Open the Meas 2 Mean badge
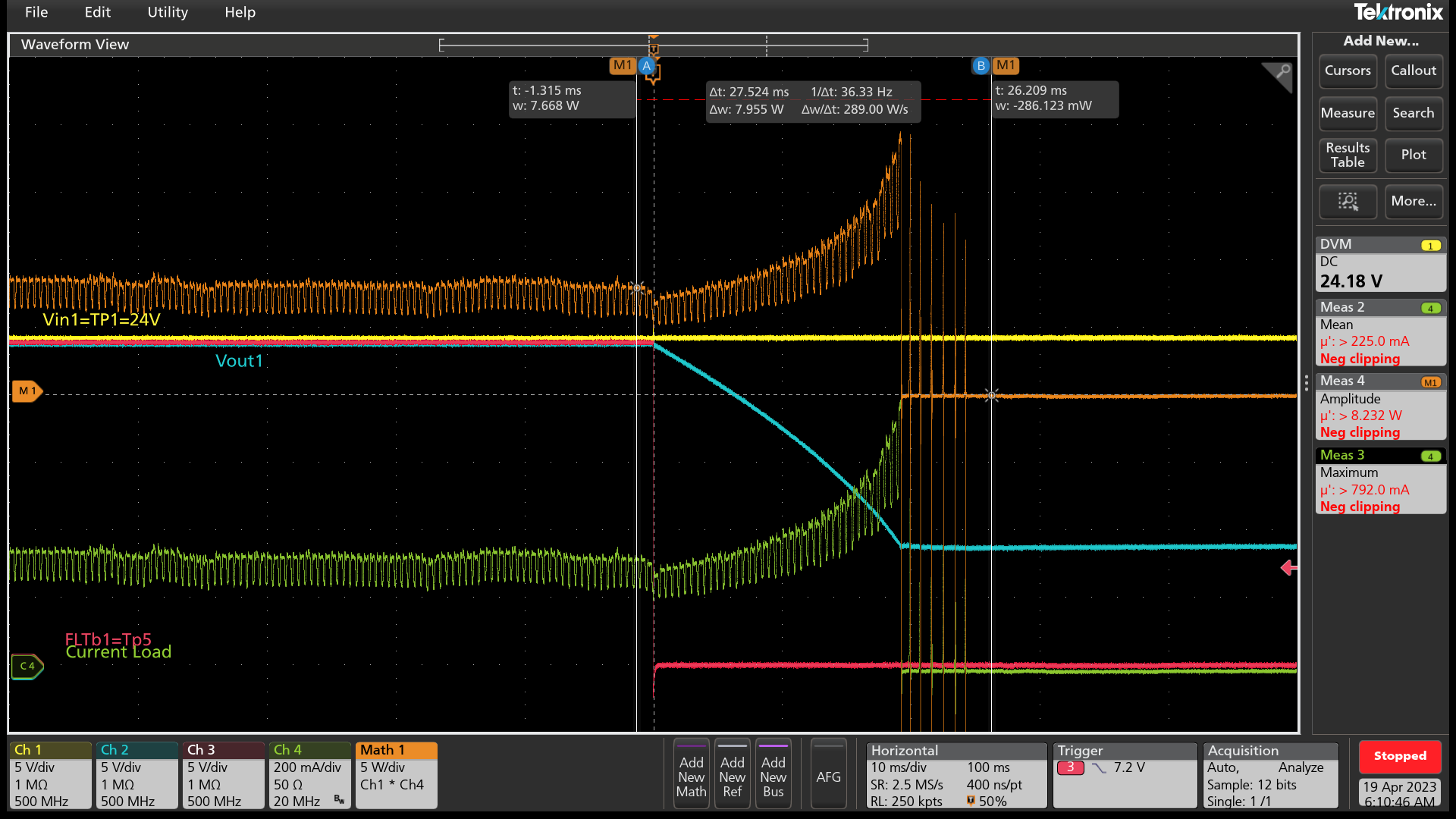 point(1381,333)
